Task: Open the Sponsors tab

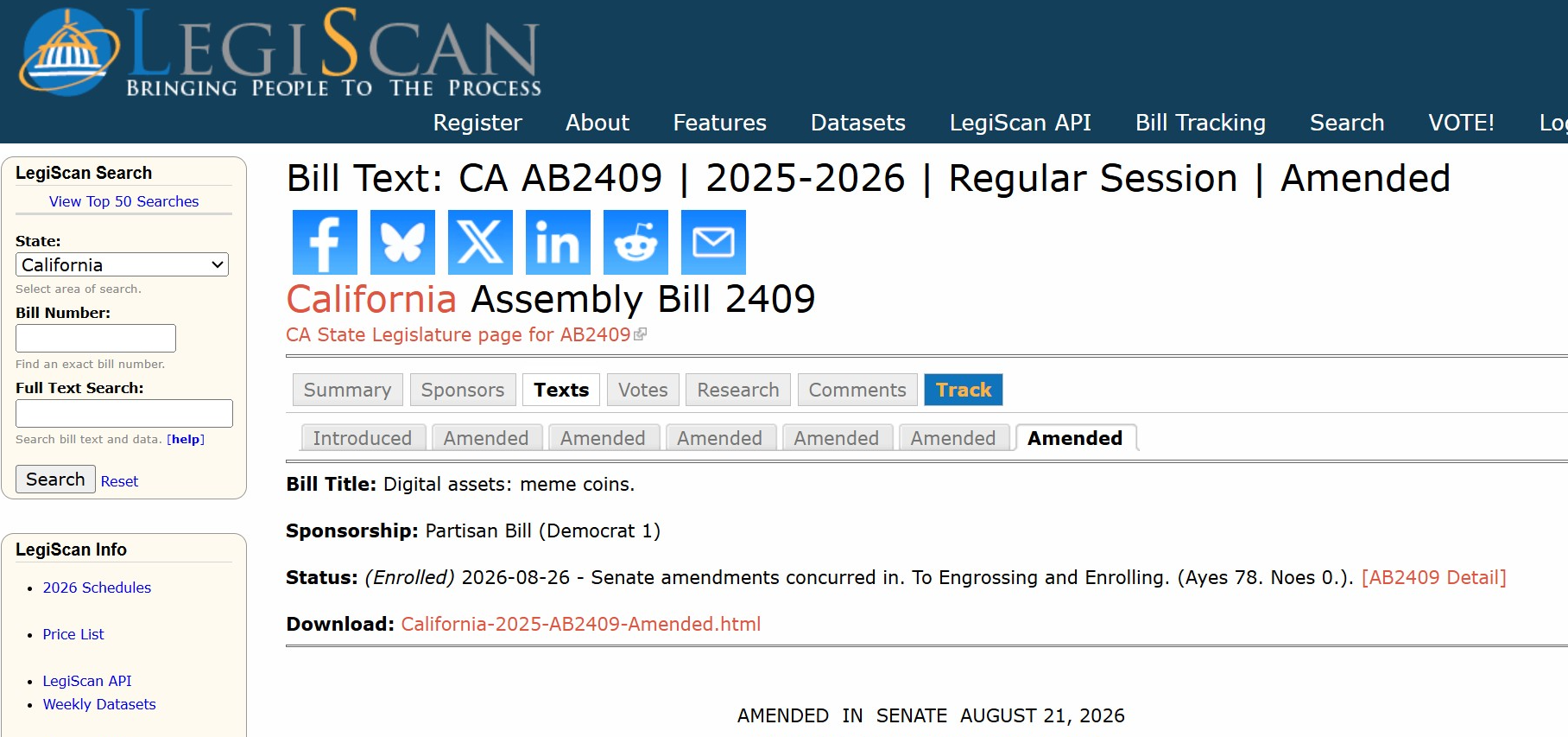Action: (x=463, y=390)
